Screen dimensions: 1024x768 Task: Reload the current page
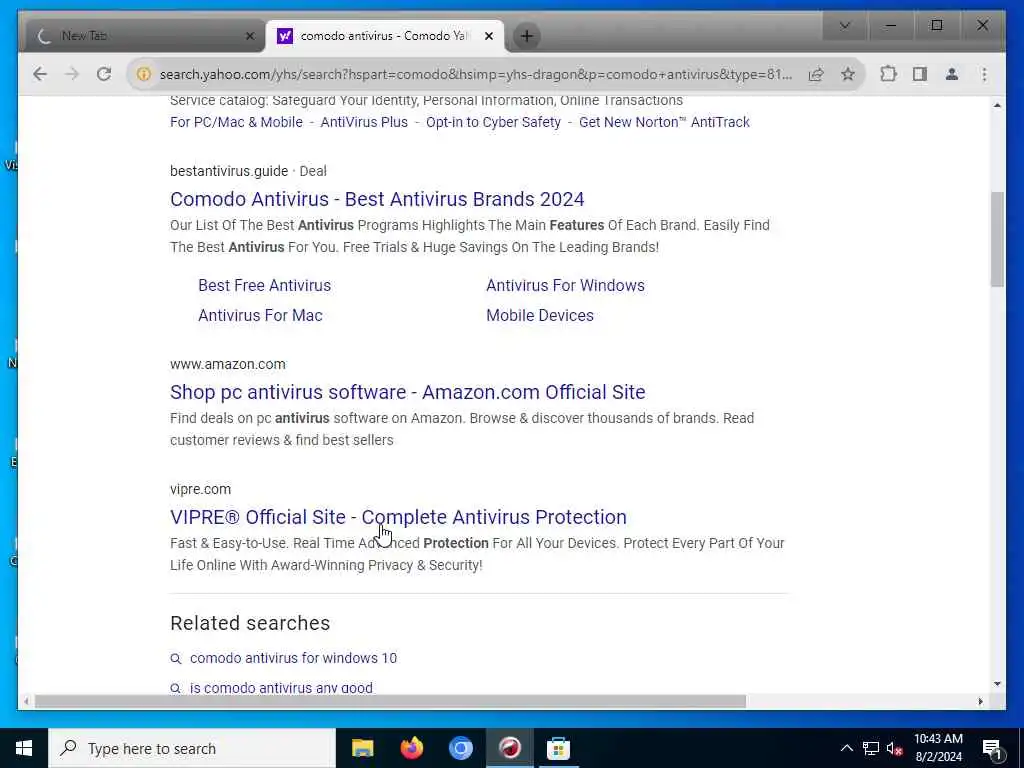pos(104,74)
